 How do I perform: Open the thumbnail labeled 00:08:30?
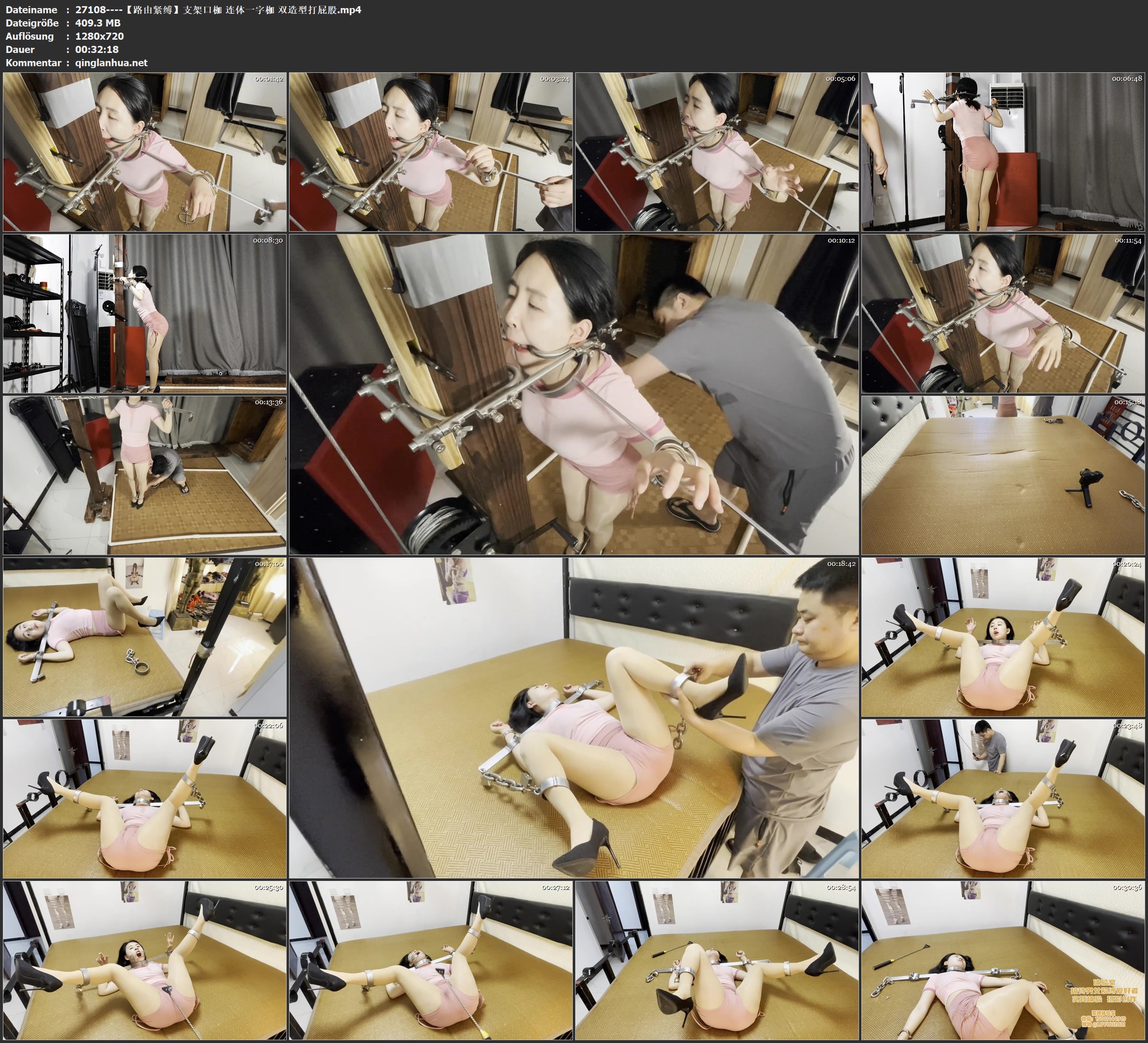(x=145, y=313)
